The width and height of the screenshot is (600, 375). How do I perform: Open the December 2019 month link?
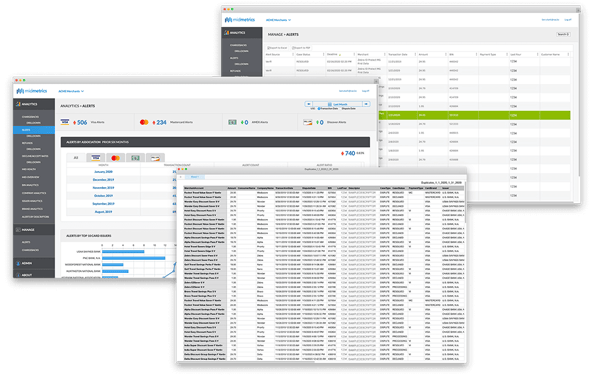pos(103,180)
